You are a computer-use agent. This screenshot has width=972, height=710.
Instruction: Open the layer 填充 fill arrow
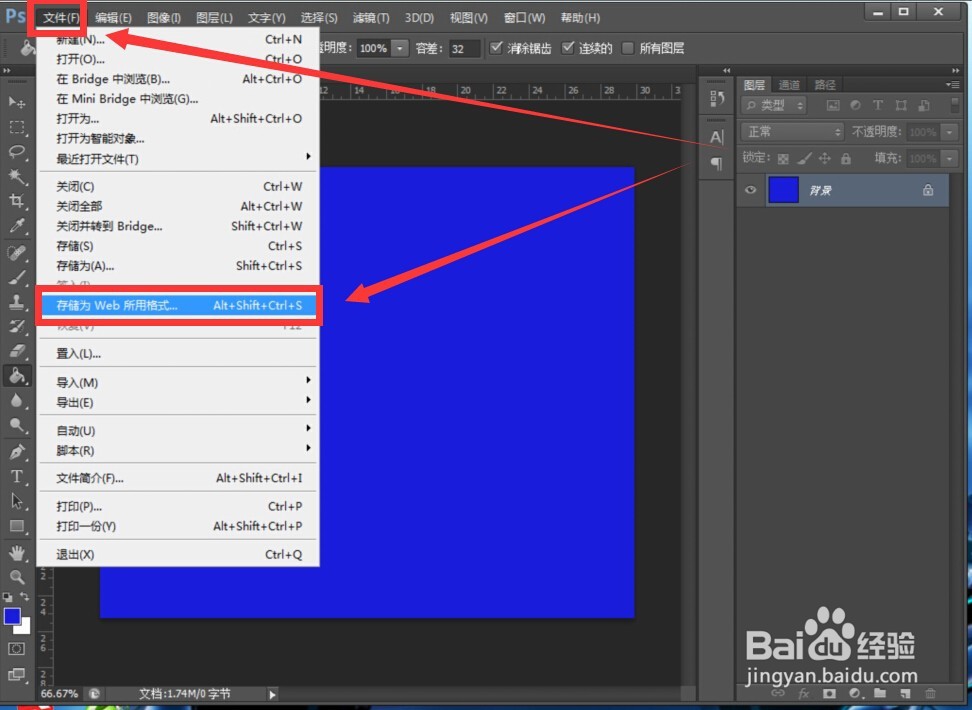point(950,159)
